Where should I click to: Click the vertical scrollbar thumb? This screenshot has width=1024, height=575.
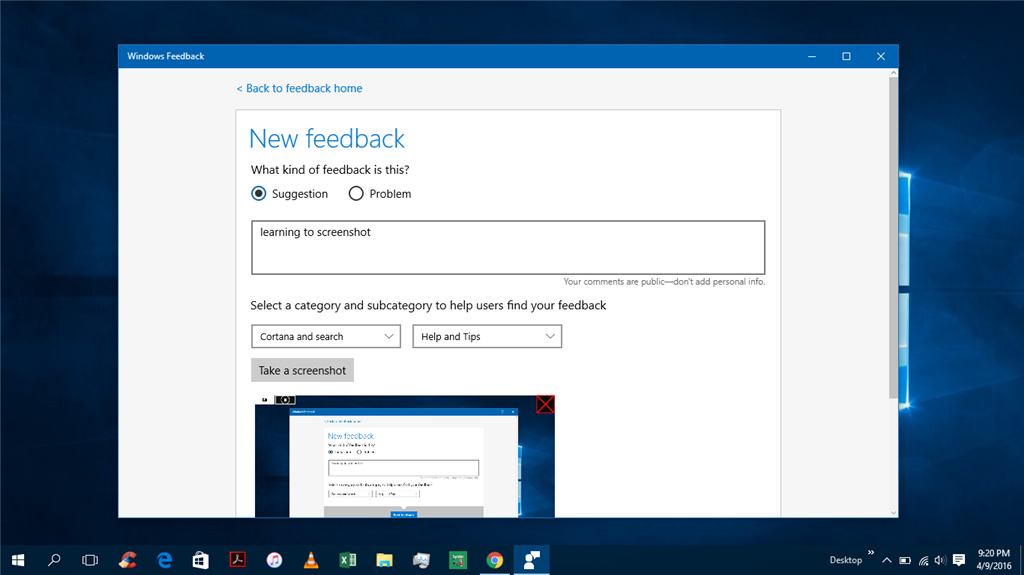tap(893, 238)
